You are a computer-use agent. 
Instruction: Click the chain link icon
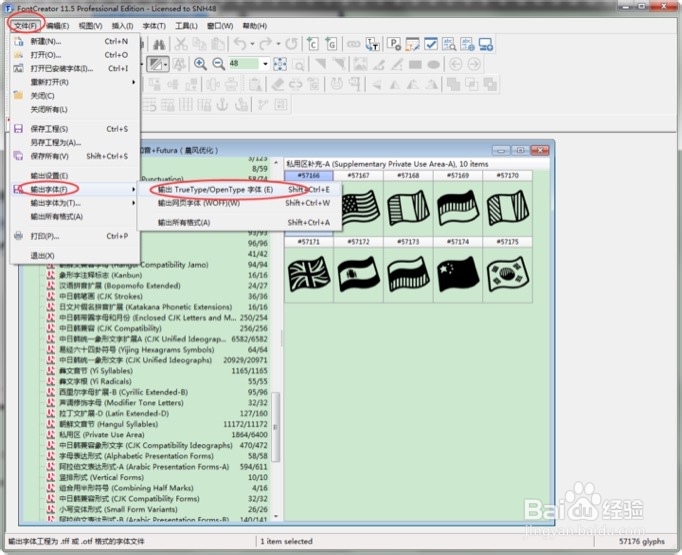tap(353, 44)
